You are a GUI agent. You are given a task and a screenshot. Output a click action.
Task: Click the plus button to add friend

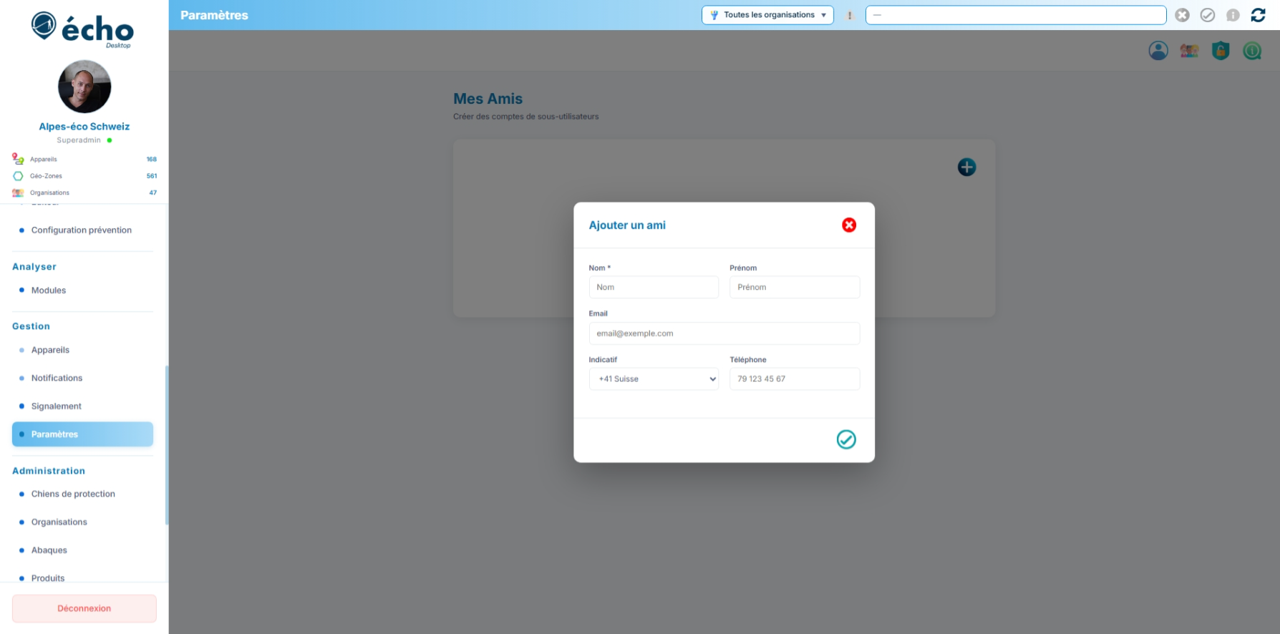coord(966,167)
